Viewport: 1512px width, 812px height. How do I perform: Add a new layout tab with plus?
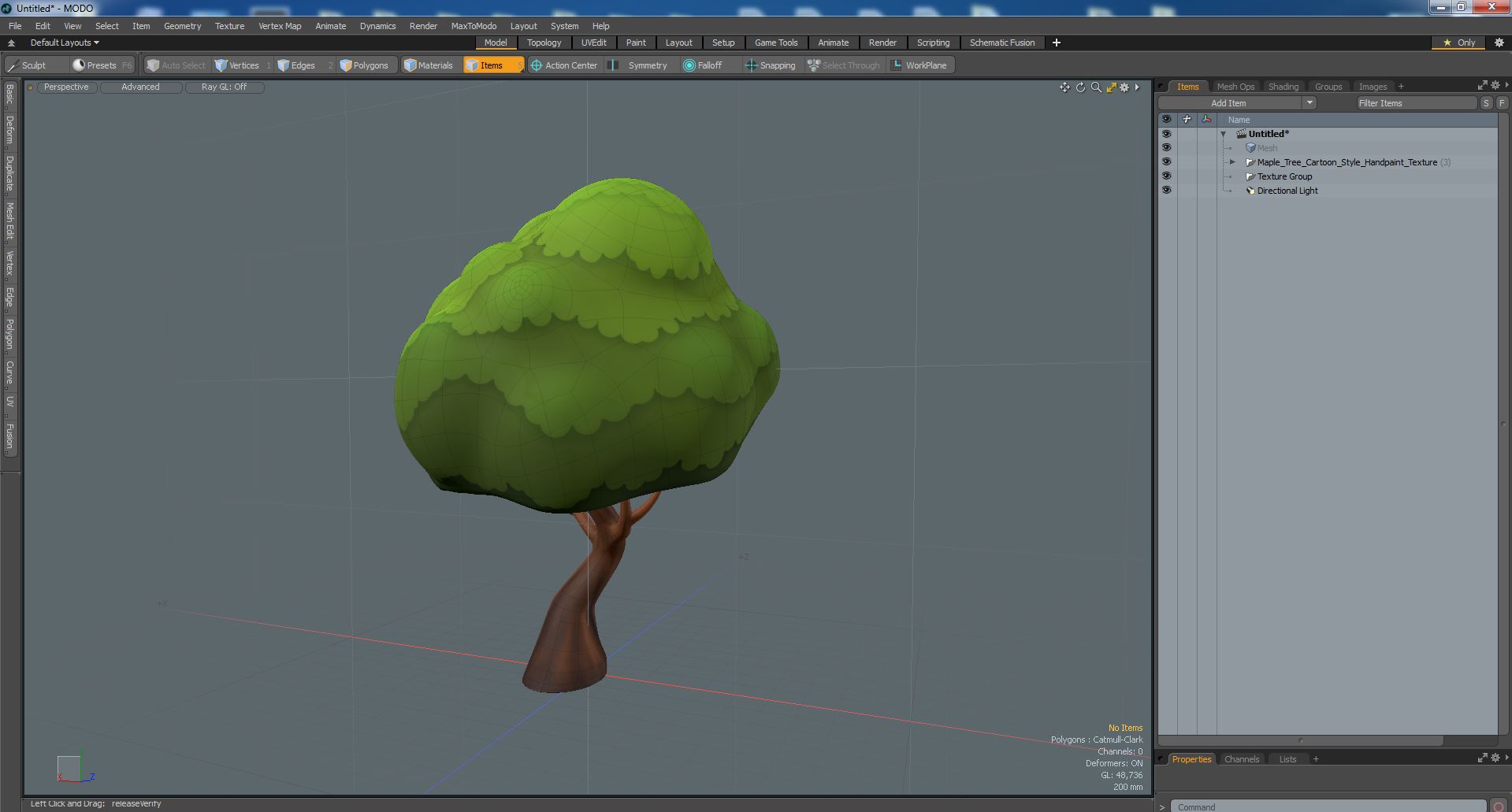click(1057, 43)
